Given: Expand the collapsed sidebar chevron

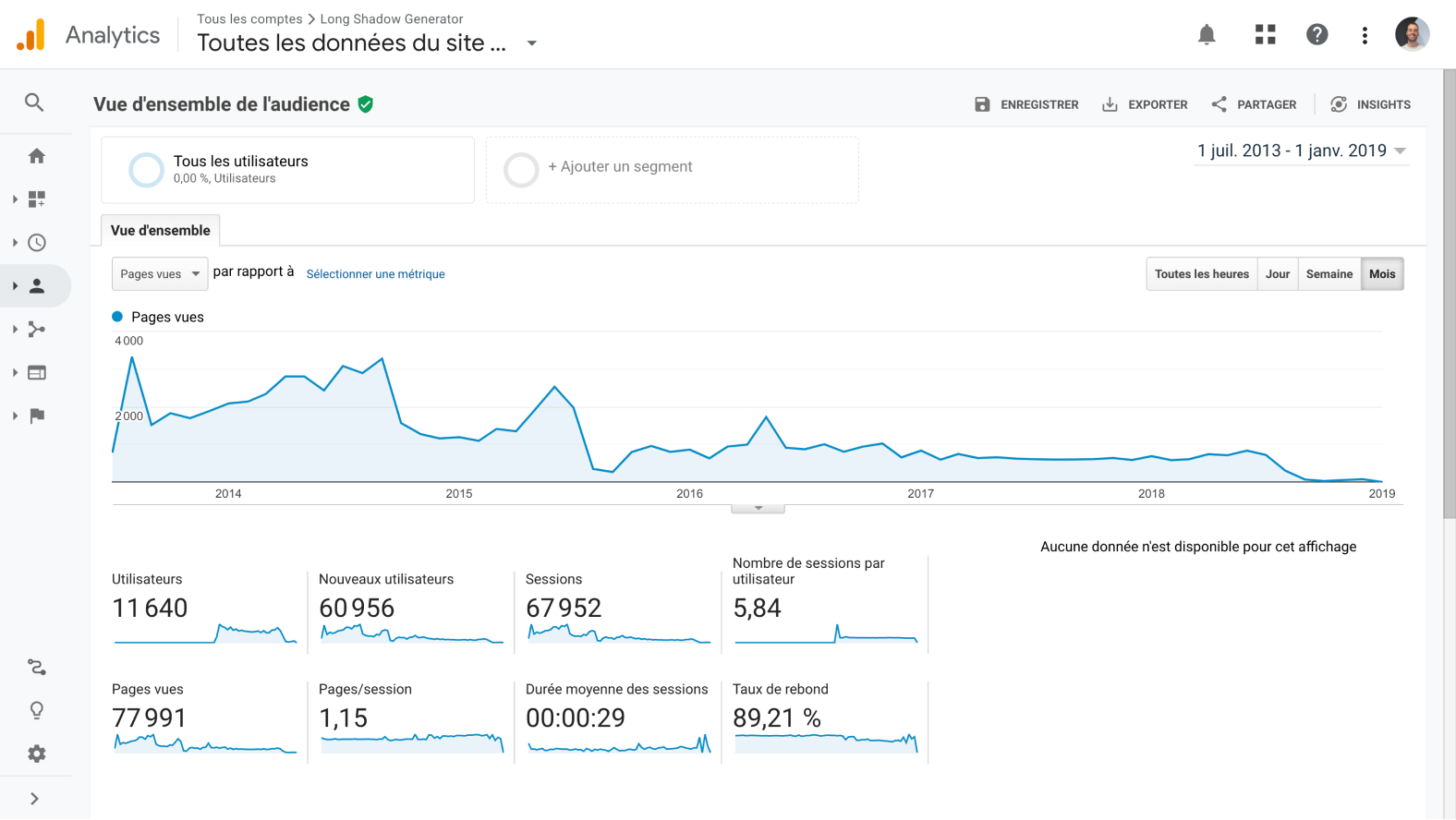Looking at the screenshot, I should (34, 799).
